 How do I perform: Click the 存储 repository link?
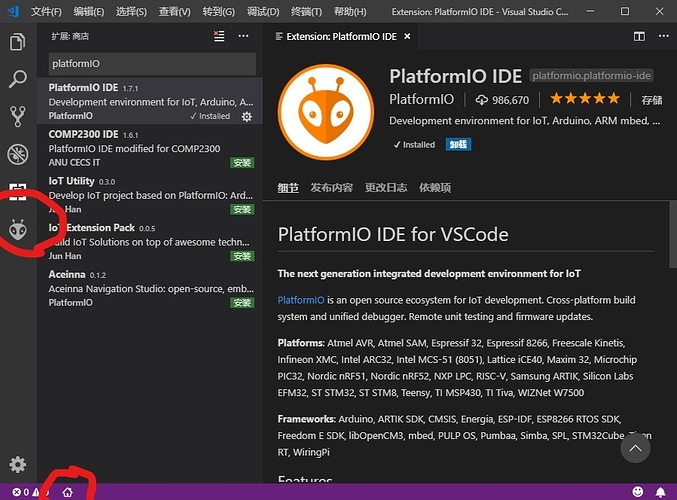652,100
